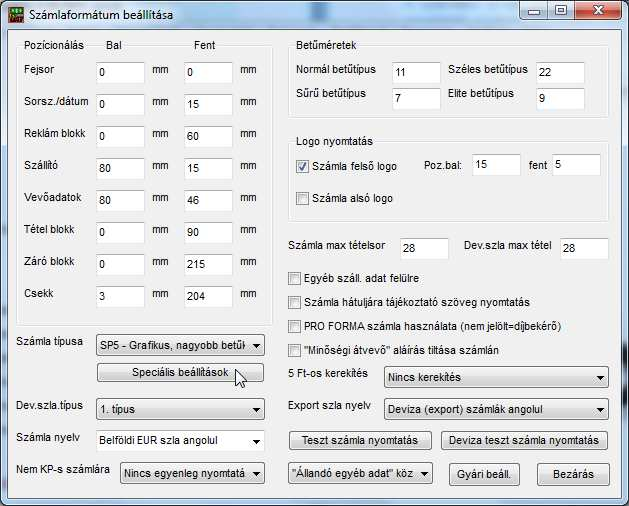The width and height of the screenshot is (629, 506).
Task: Maximize the Számlaformátum beállítása window
Action: [x=561, y=11]
